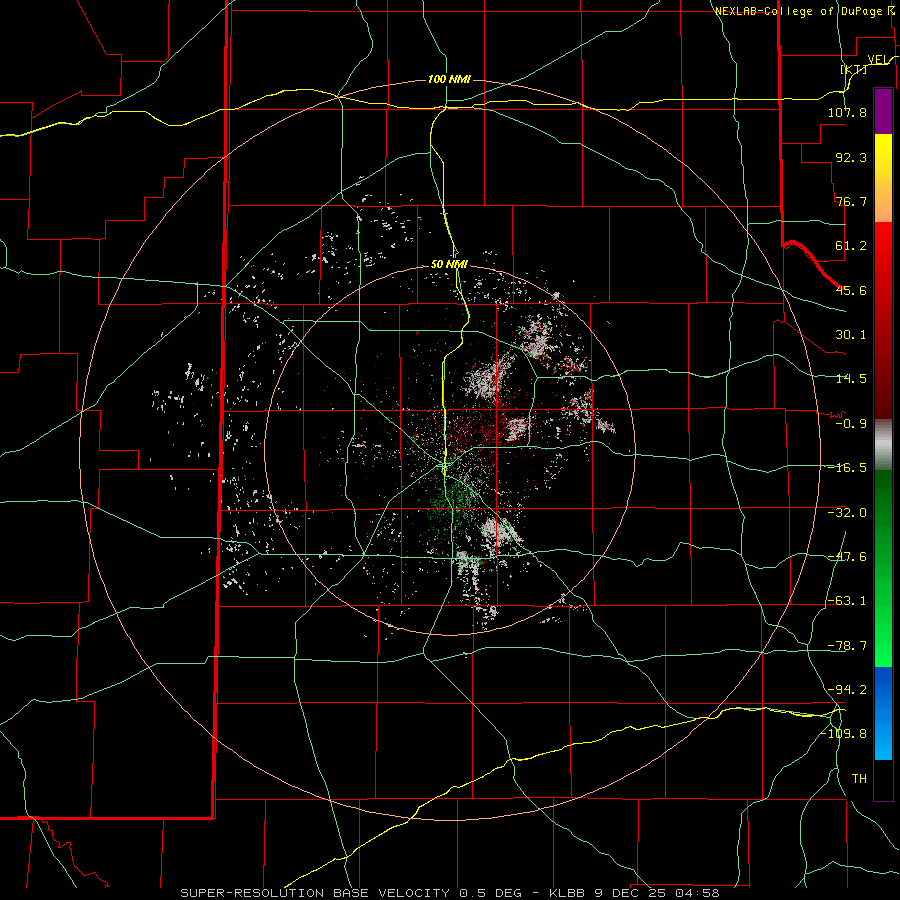Click the 45.6 legend value
Viewport: 900px width, 900px height.
(x=851, y=290)
